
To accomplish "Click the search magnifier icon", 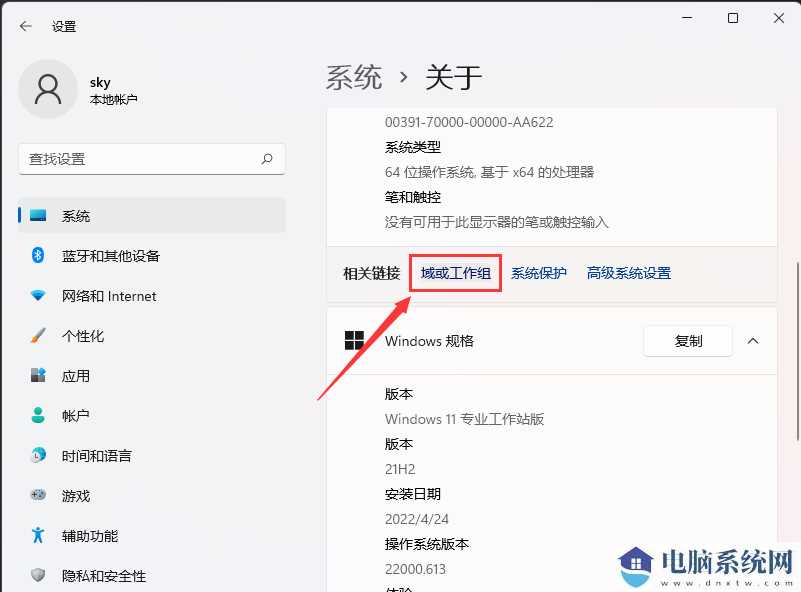I will (267, 159).
